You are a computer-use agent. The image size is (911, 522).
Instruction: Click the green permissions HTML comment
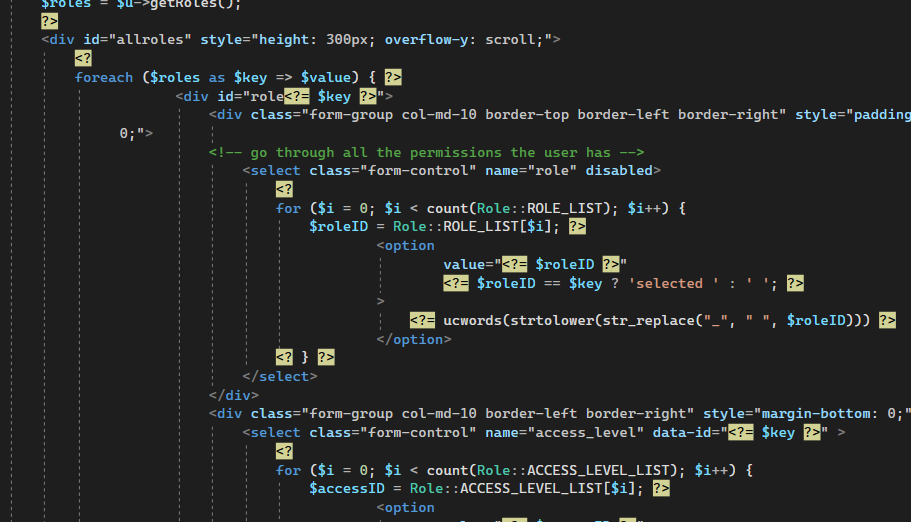click(426, 152)
